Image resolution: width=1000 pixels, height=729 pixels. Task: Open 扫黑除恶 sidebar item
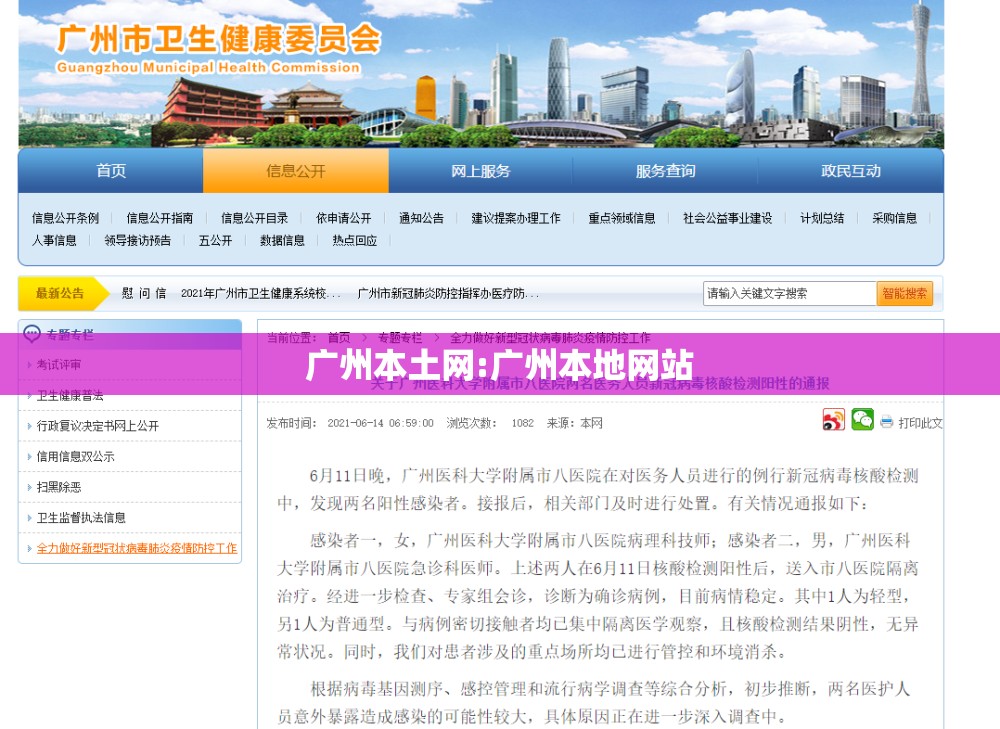click(x=59, y=487)
